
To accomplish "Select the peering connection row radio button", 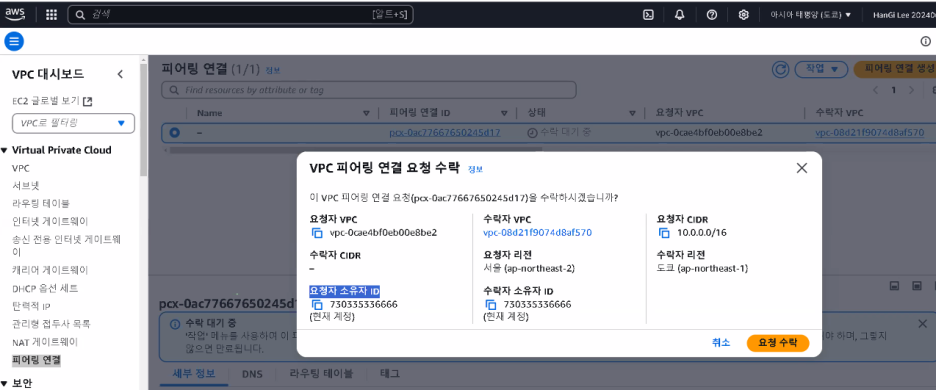I will pos(174,133).
